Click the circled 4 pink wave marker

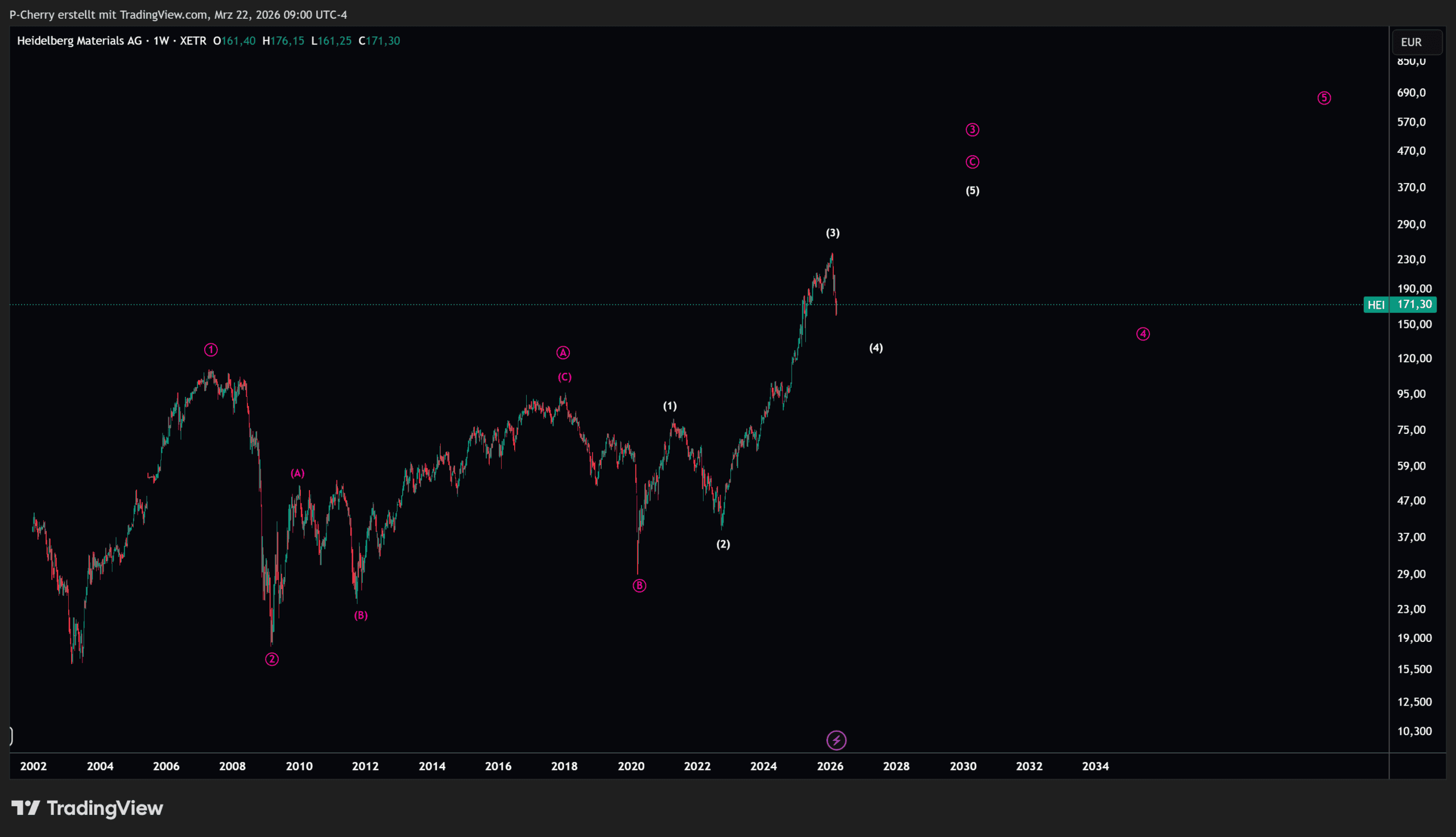pyautogui.click(x=1143, y=334)
